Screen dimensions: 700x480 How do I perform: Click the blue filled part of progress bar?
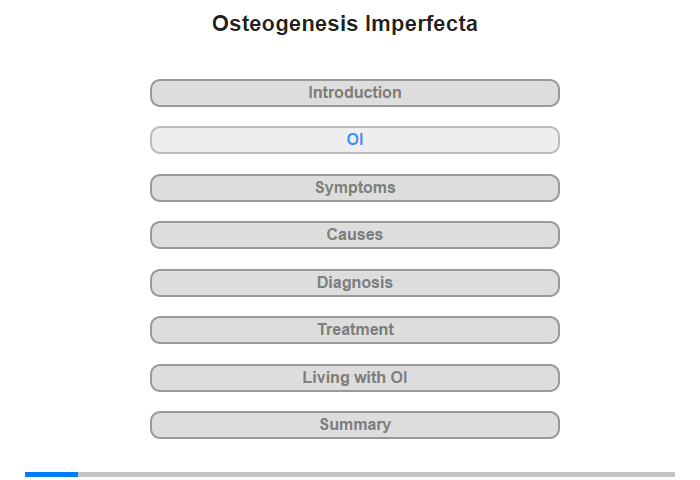(51, 474)
